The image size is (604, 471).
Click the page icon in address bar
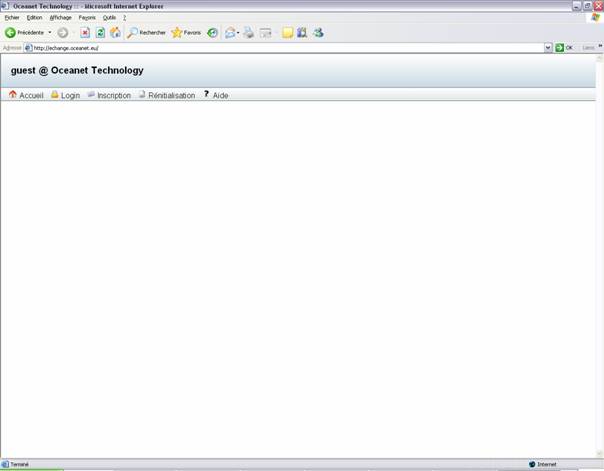click(x=28, y=48)
